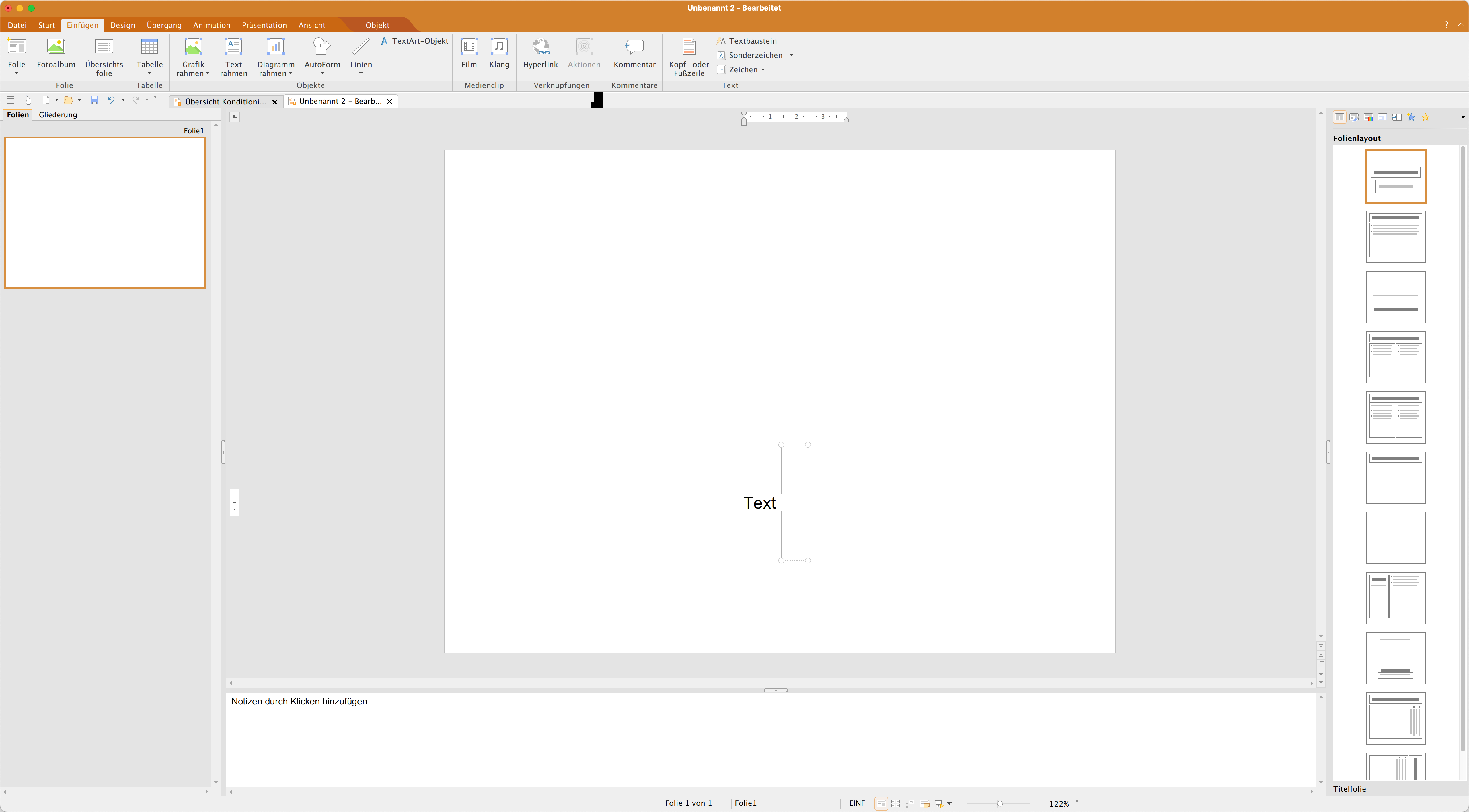
Task: Expand the new-document dropdown arrow
Action: [x=57, y=100]
